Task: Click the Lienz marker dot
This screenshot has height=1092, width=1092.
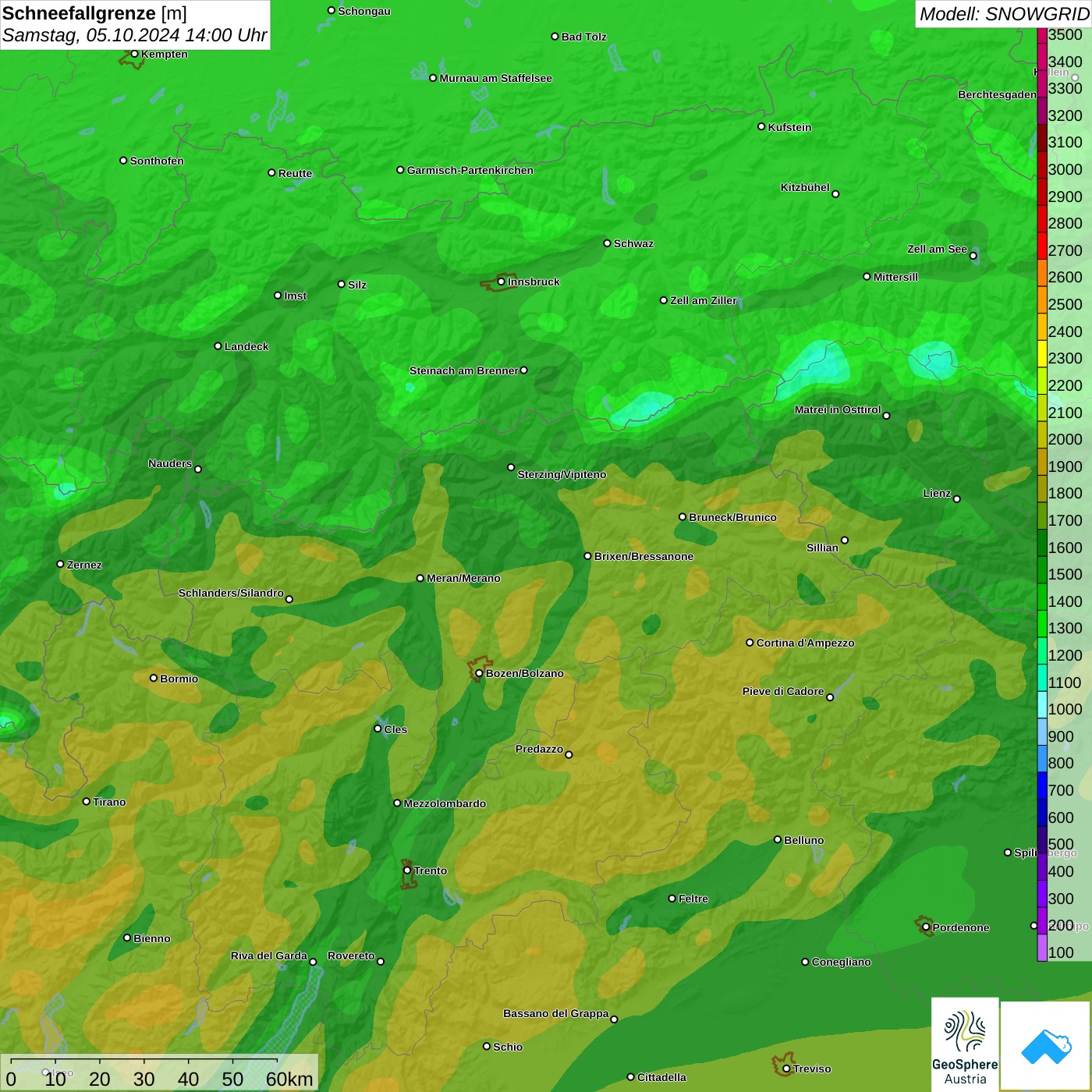Action: (x=957, y=499)
